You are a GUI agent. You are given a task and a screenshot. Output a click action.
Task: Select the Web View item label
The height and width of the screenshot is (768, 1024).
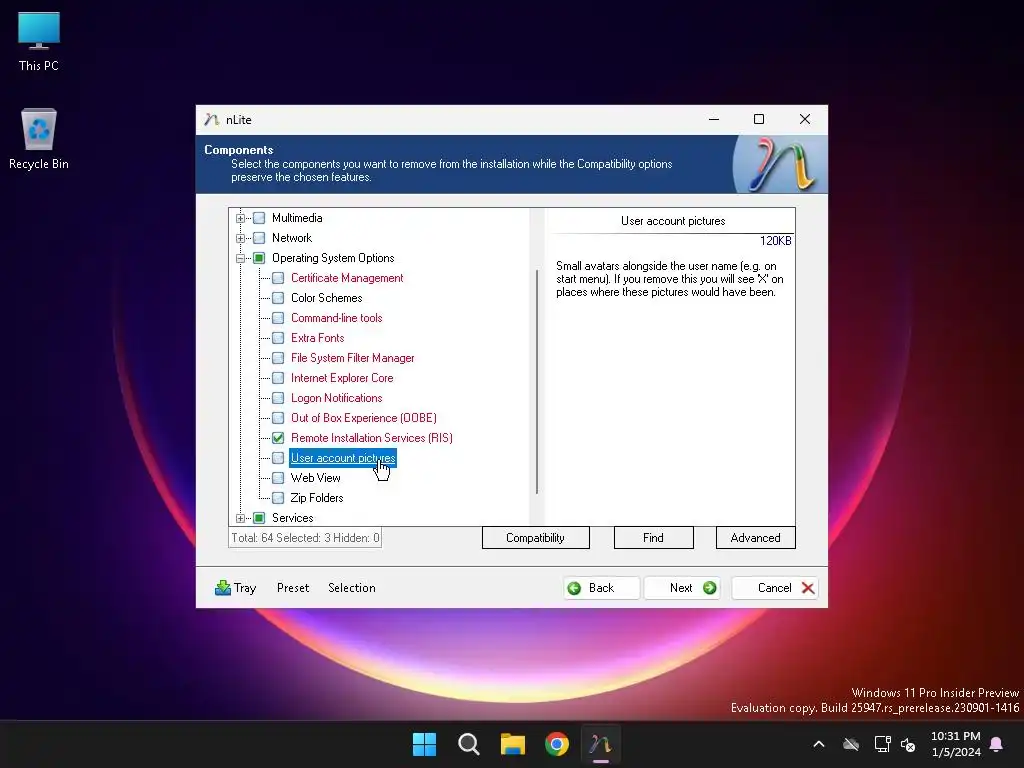(315, 478)
